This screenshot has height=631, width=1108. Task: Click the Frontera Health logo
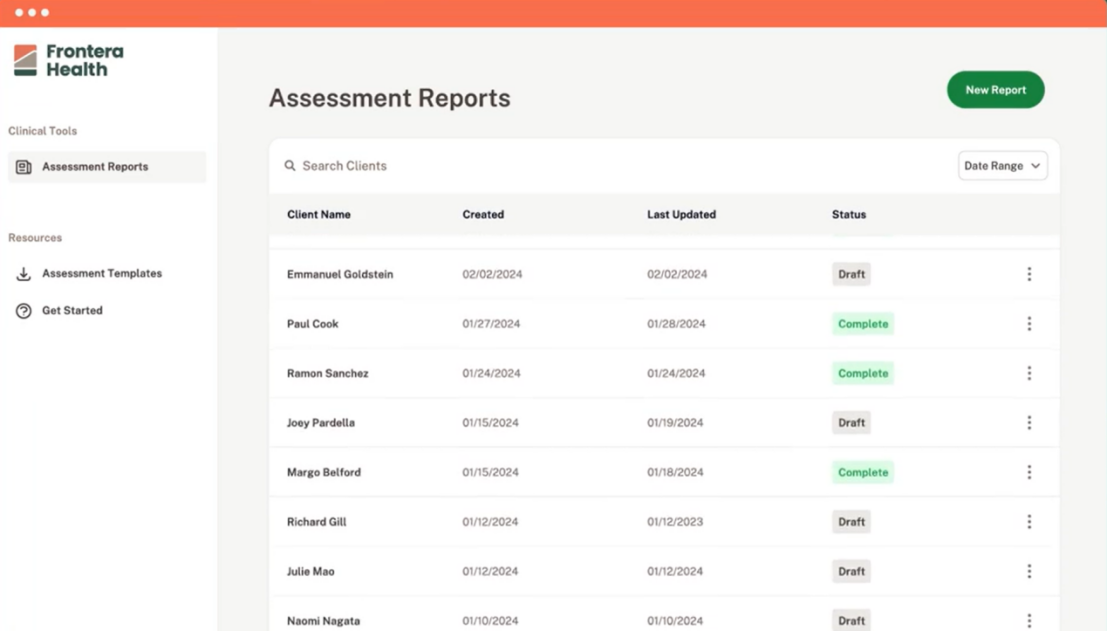(x=68, y=60)
